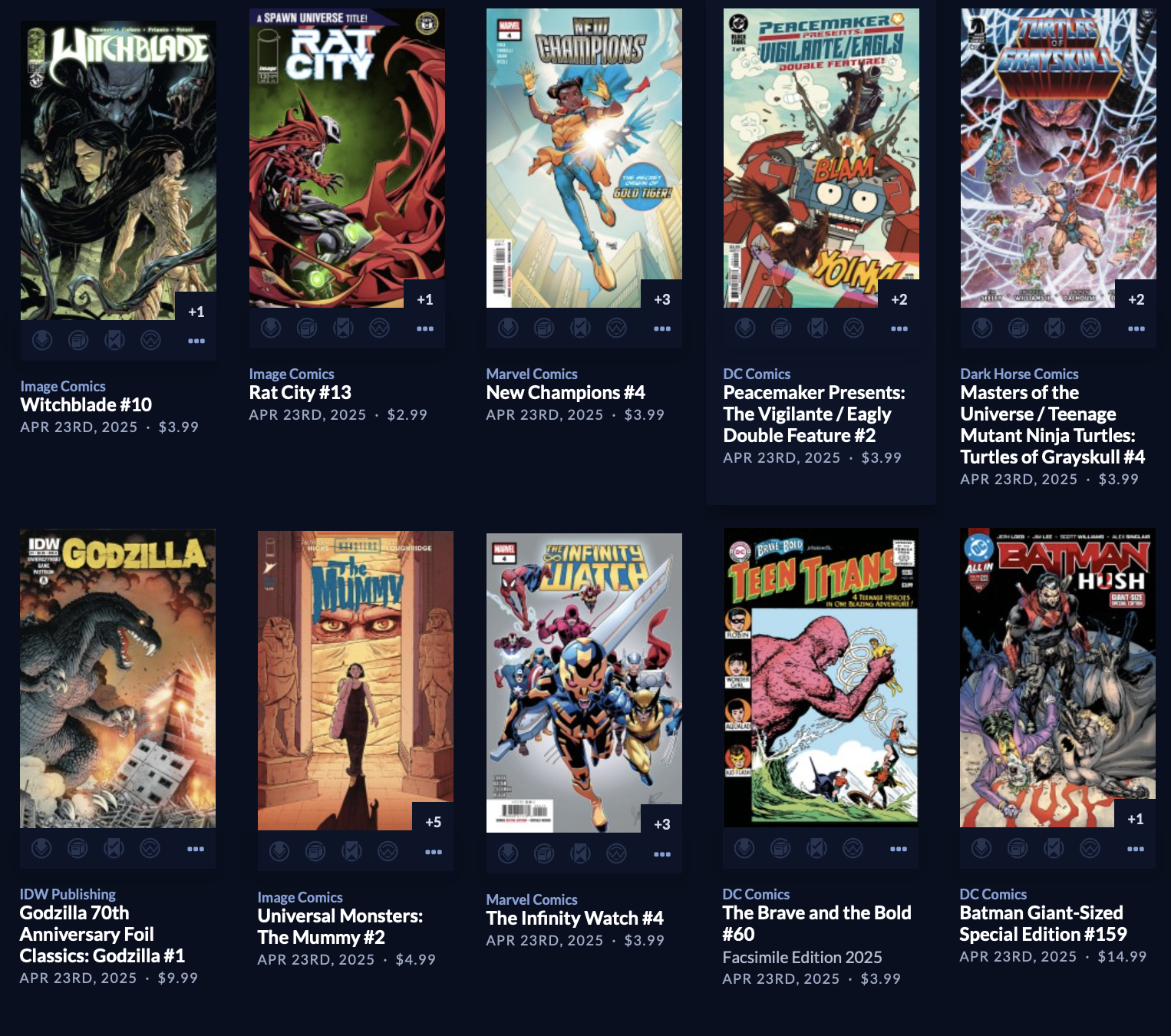This screenshot has height=1036, width=1171.
Task: Mark New Champions #4 as read
Action: [x=580, y=328]
